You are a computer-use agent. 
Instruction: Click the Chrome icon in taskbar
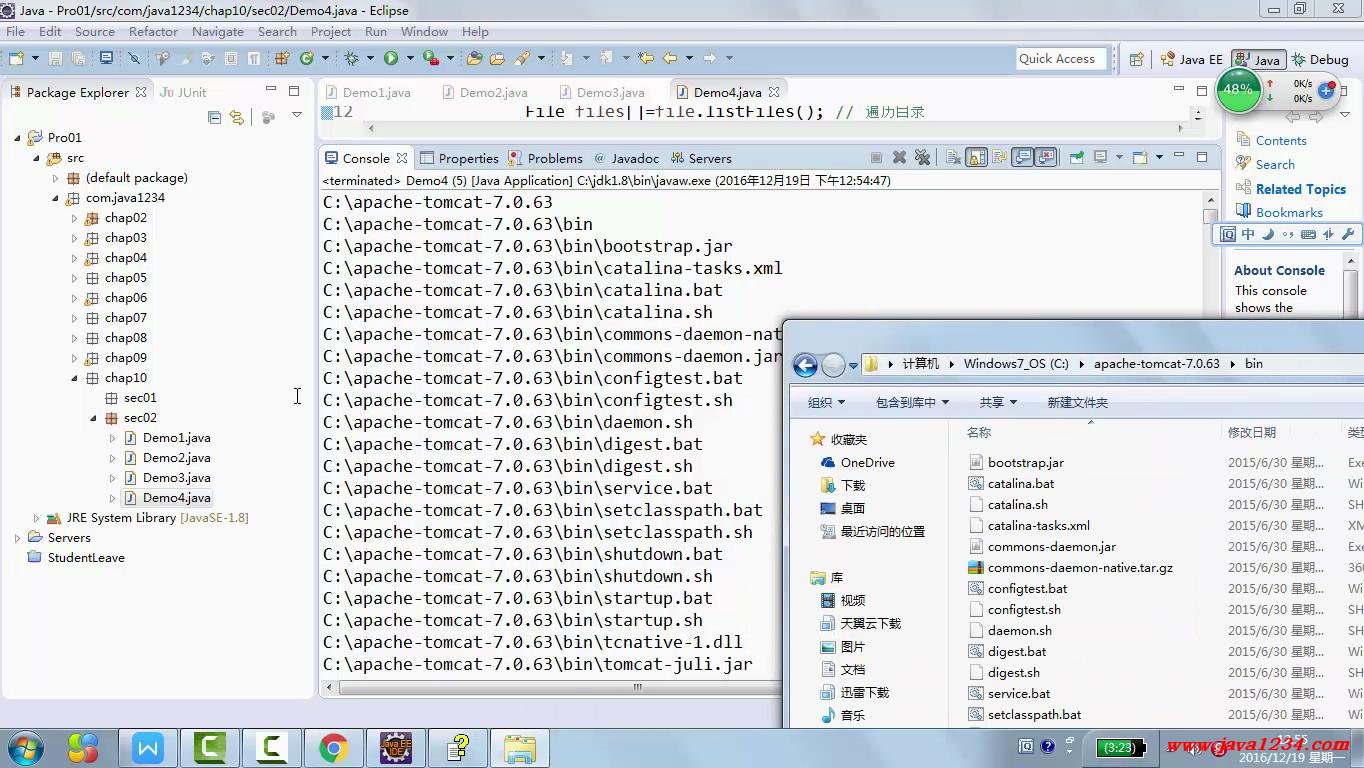(x=333, y=747)
